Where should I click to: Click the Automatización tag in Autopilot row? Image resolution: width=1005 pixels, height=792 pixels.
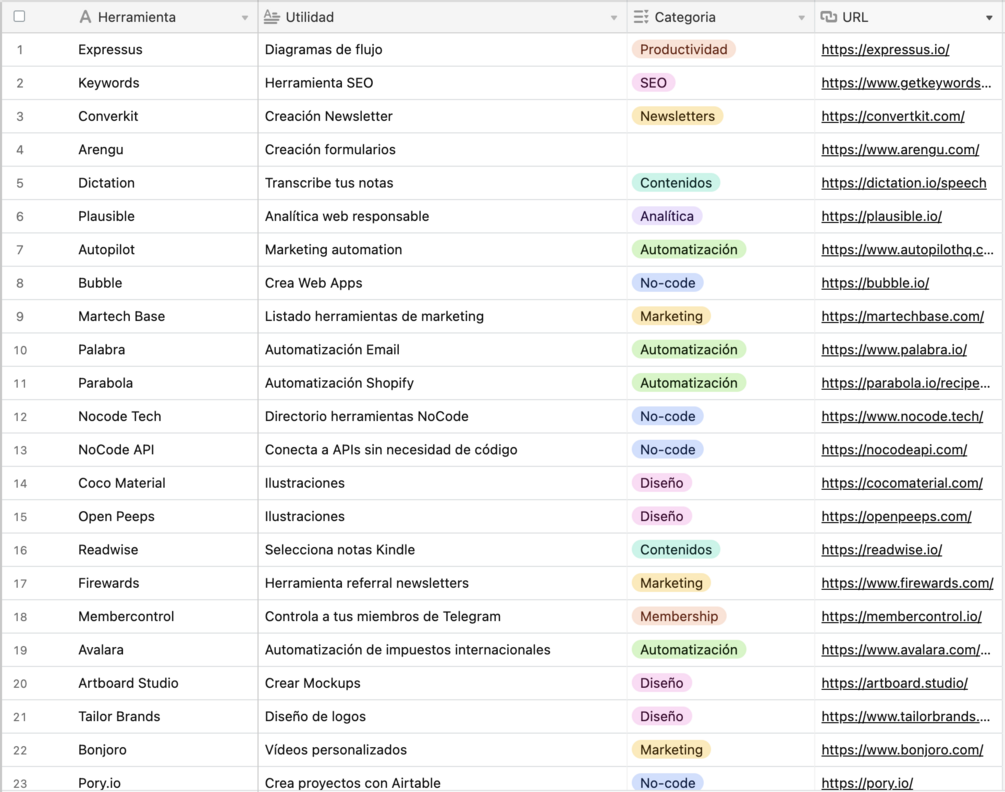click(688, 250)
